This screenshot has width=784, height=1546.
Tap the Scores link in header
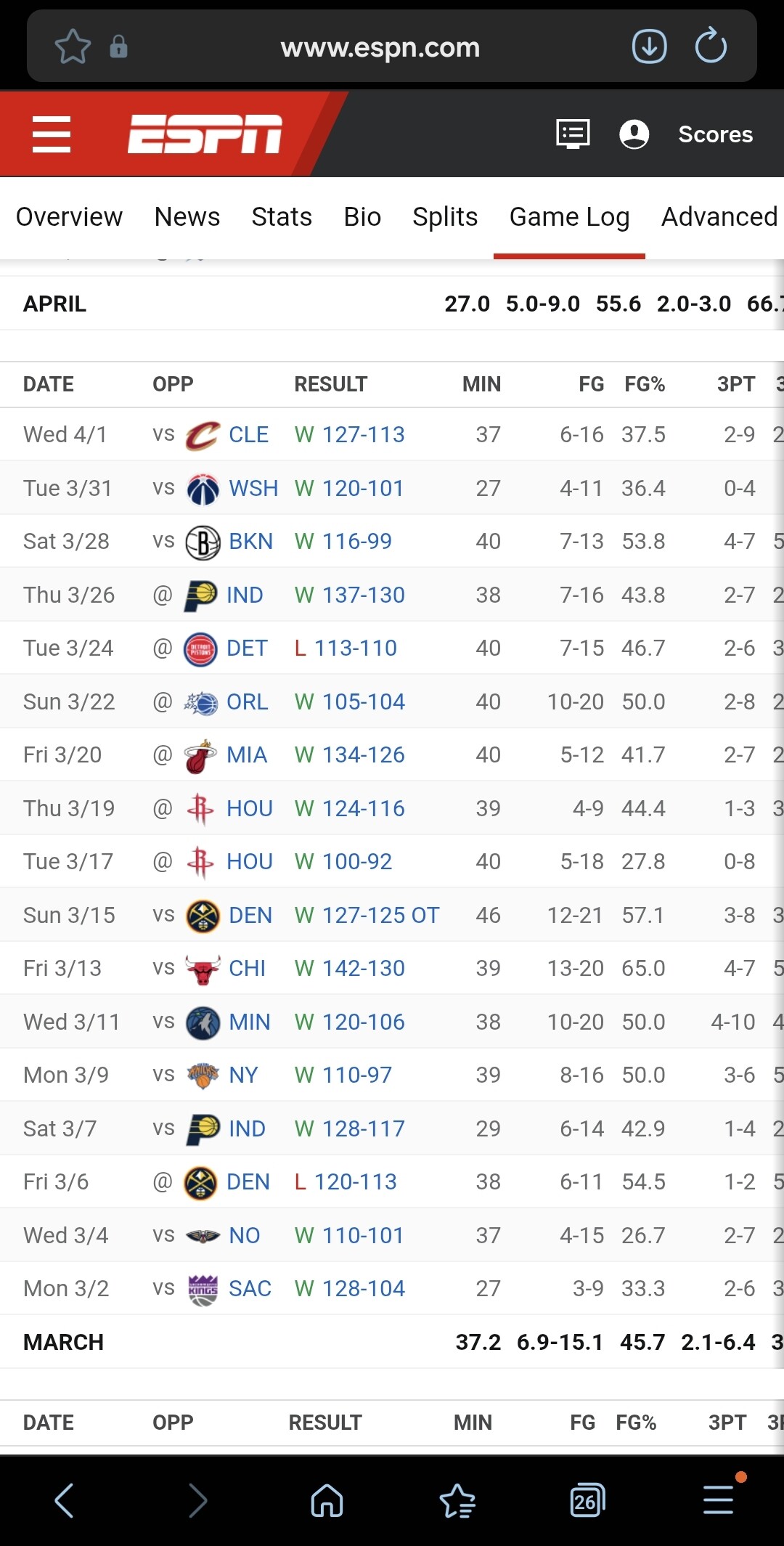pyautogui.click(x=715, y=134)
